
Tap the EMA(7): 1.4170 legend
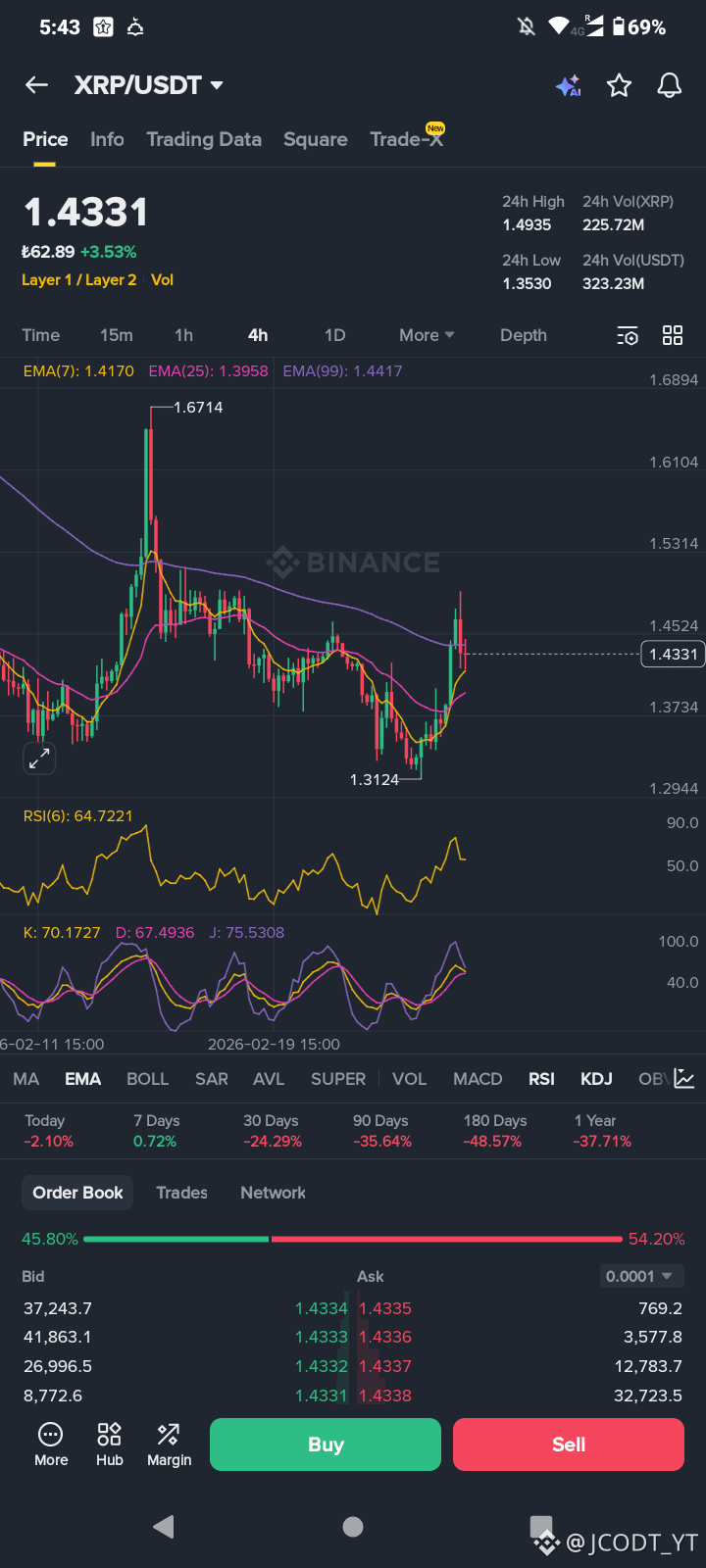[78, 371]
